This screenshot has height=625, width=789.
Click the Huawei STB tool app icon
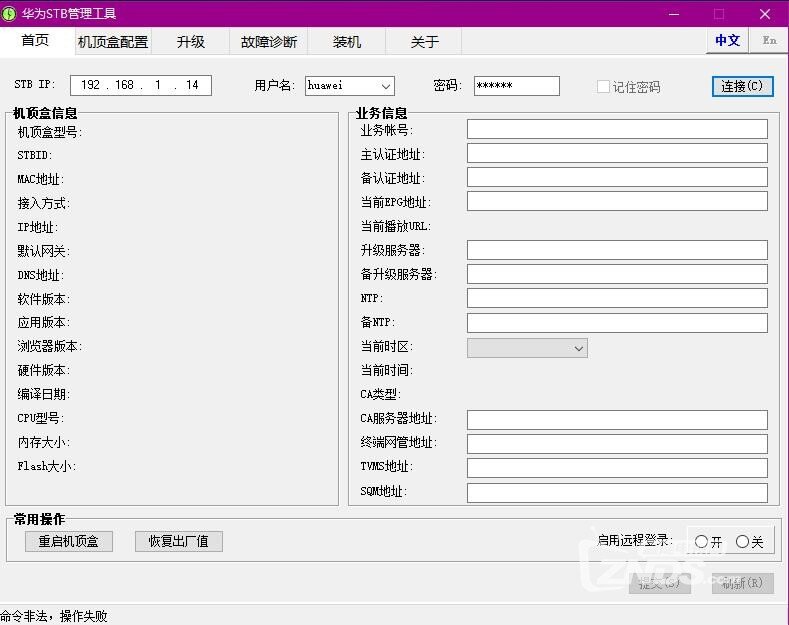pyautogui.click(x=9, y=14)
